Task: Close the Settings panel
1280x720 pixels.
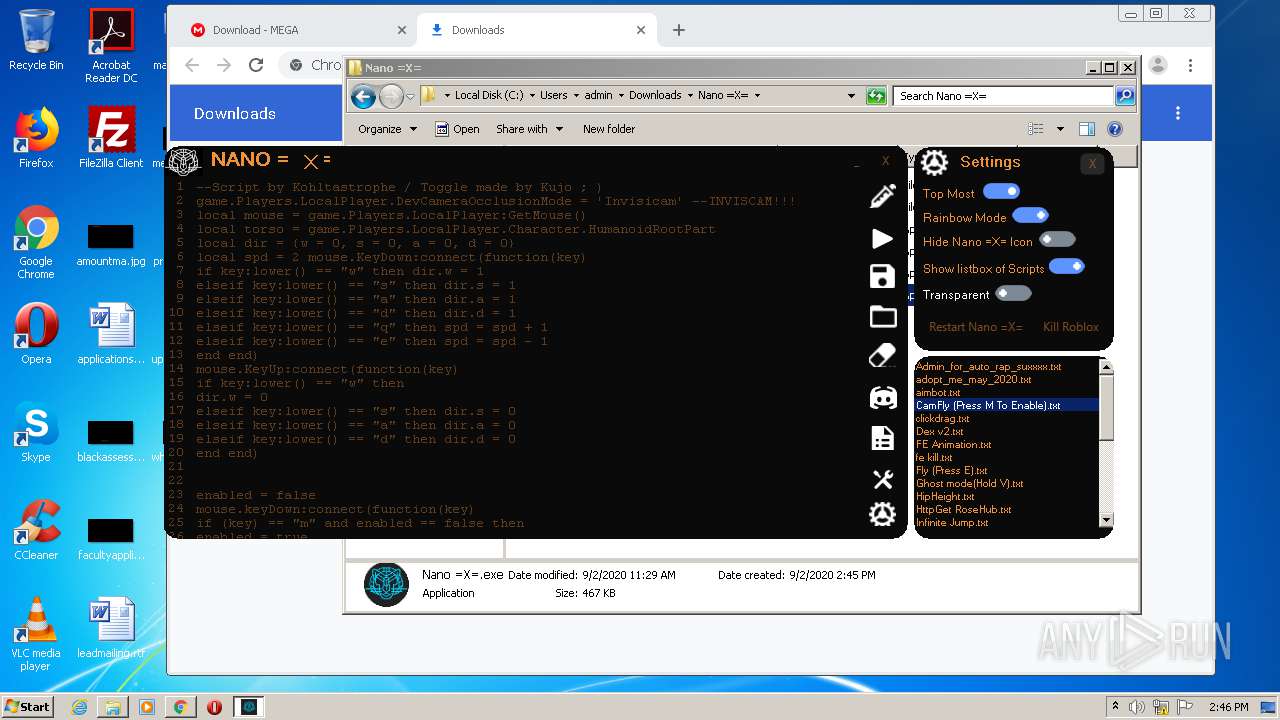Action: [1092, 163]
